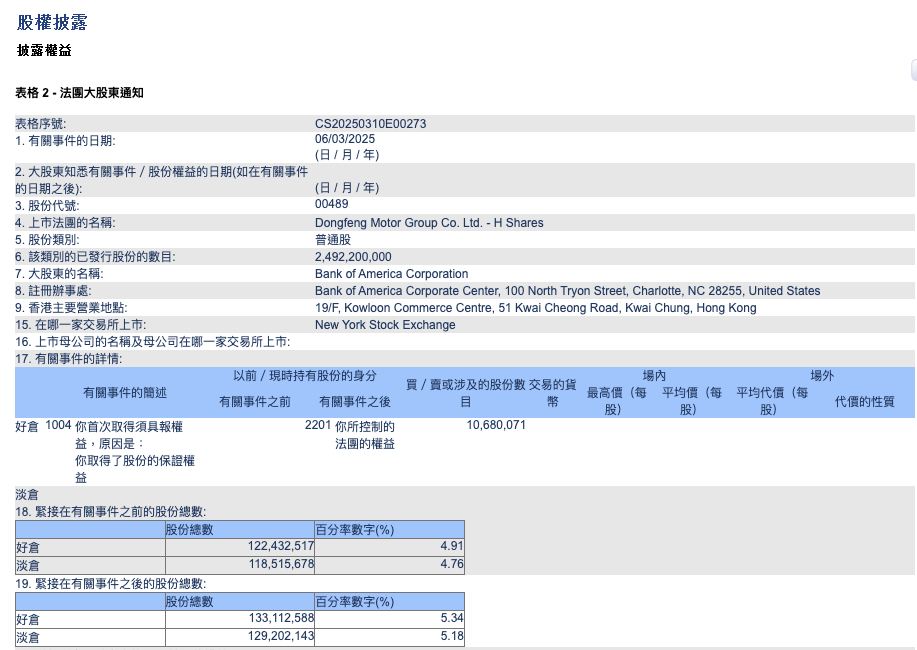Click the Kowloon Commerce Centre address

(x=535, y=308)
